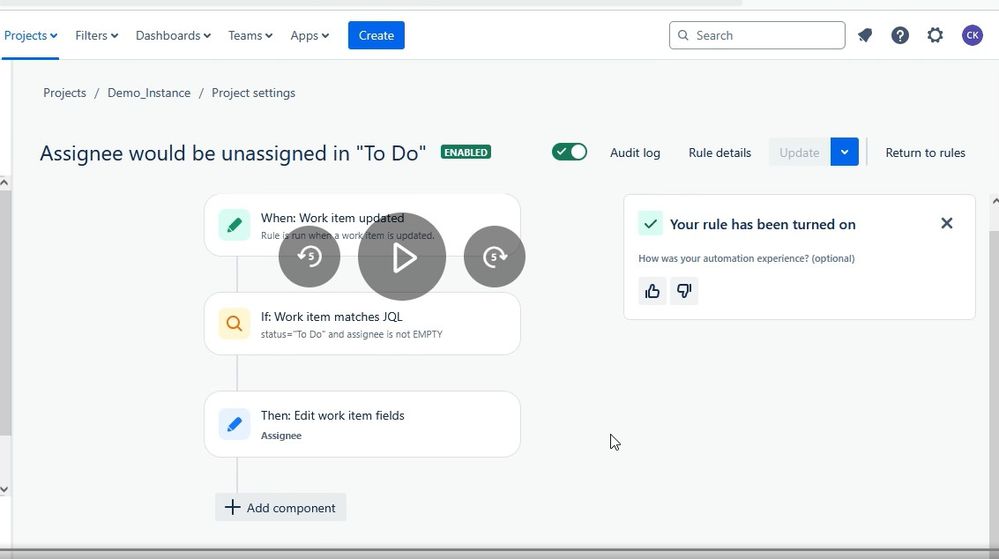This screenshot has height=559, width=999.
Task: Go to Projects breadcrumb
Action: point(64,93)
